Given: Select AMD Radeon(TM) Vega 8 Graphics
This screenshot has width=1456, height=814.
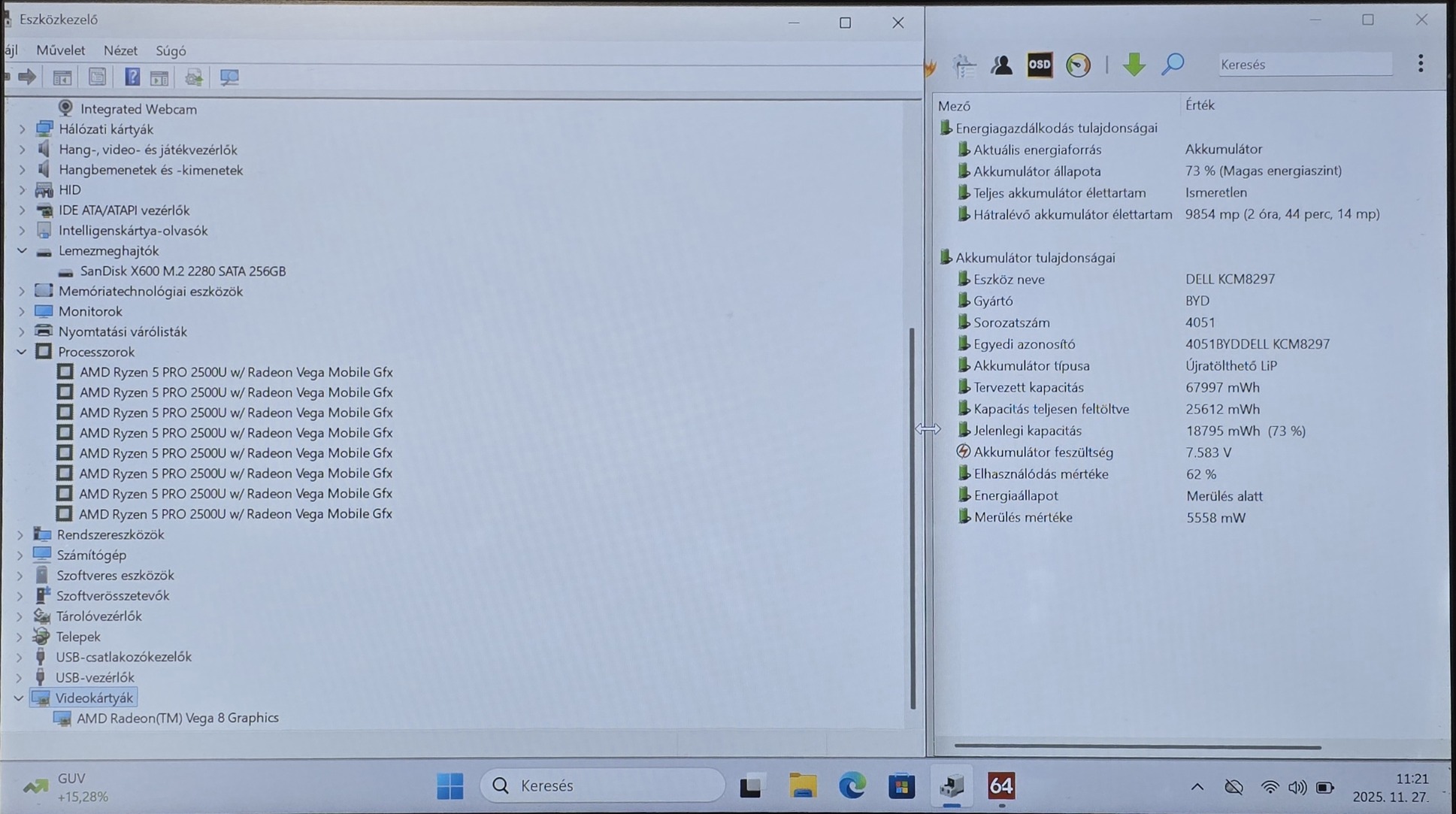Looking at the screenshot, I should pos(177,719).
